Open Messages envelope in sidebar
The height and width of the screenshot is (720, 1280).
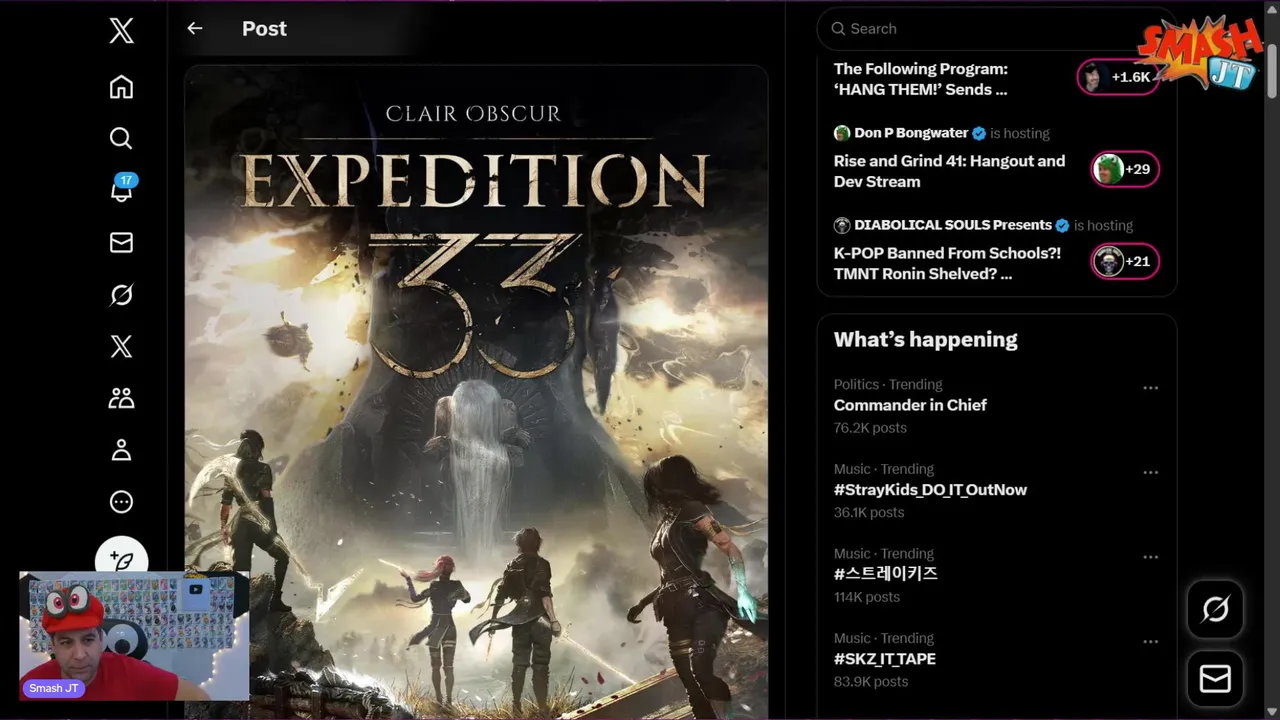click(x=121, y=242)
